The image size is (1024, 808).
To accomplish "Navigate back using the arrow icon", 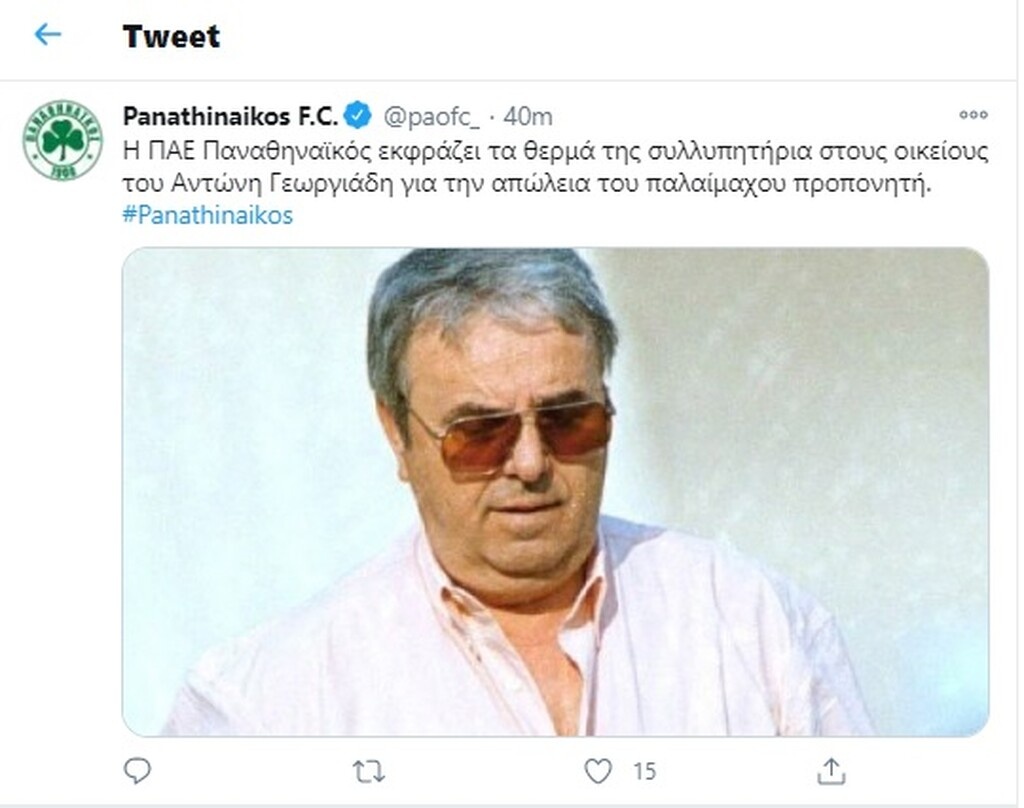I will point(49,35).
